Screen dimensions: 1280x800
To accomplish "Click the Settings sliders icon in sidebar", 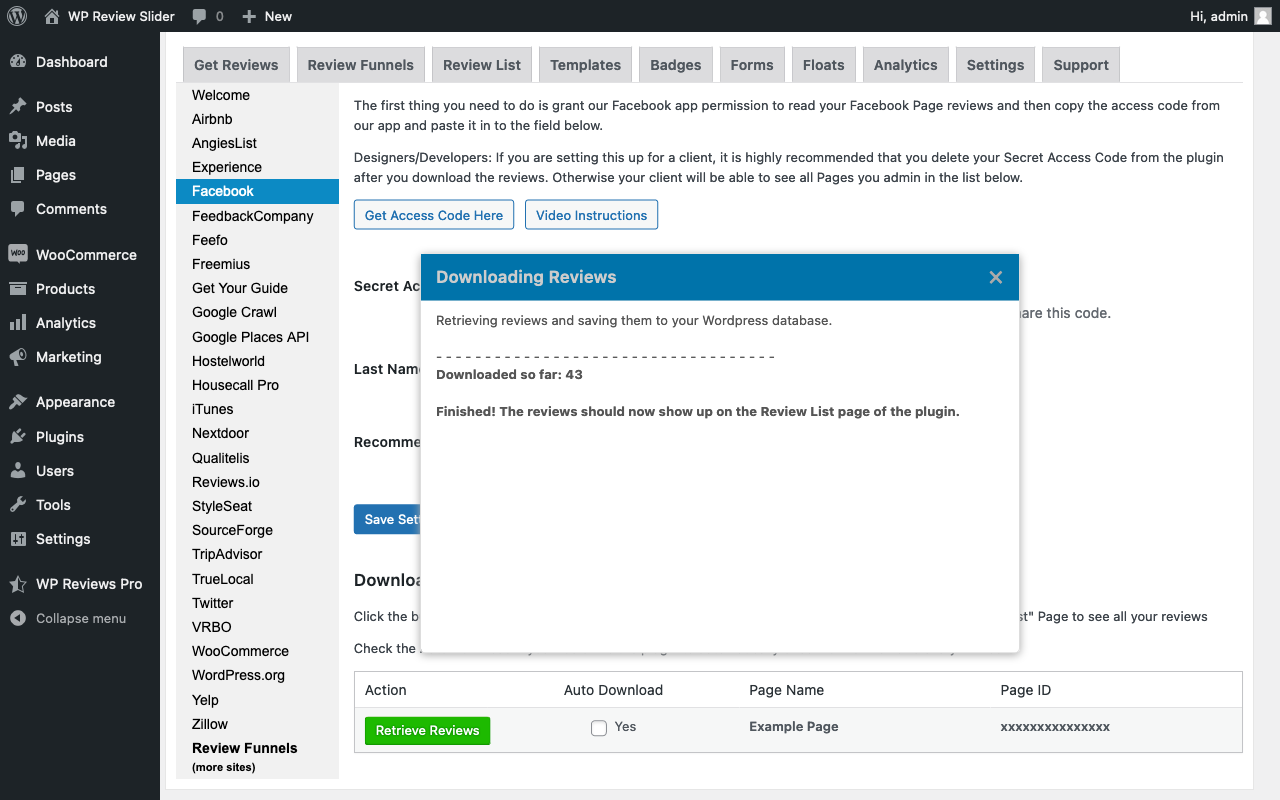I will tap(18, 539).
